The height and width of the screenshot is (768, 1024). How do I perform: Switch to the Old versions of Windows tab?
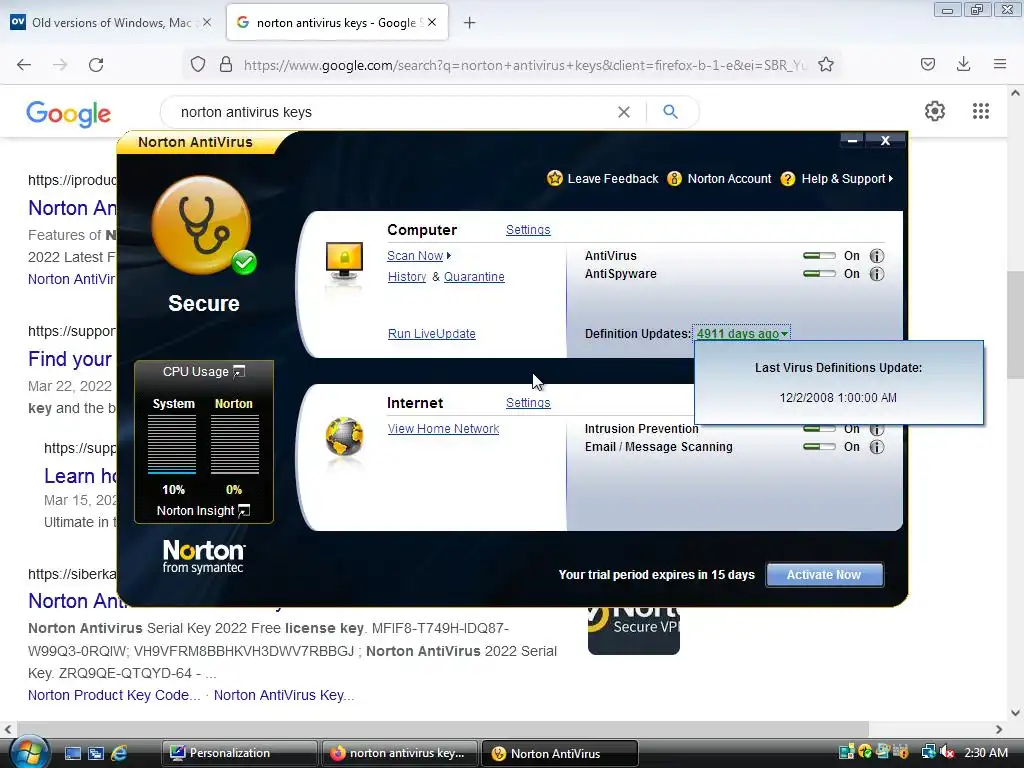112,23
